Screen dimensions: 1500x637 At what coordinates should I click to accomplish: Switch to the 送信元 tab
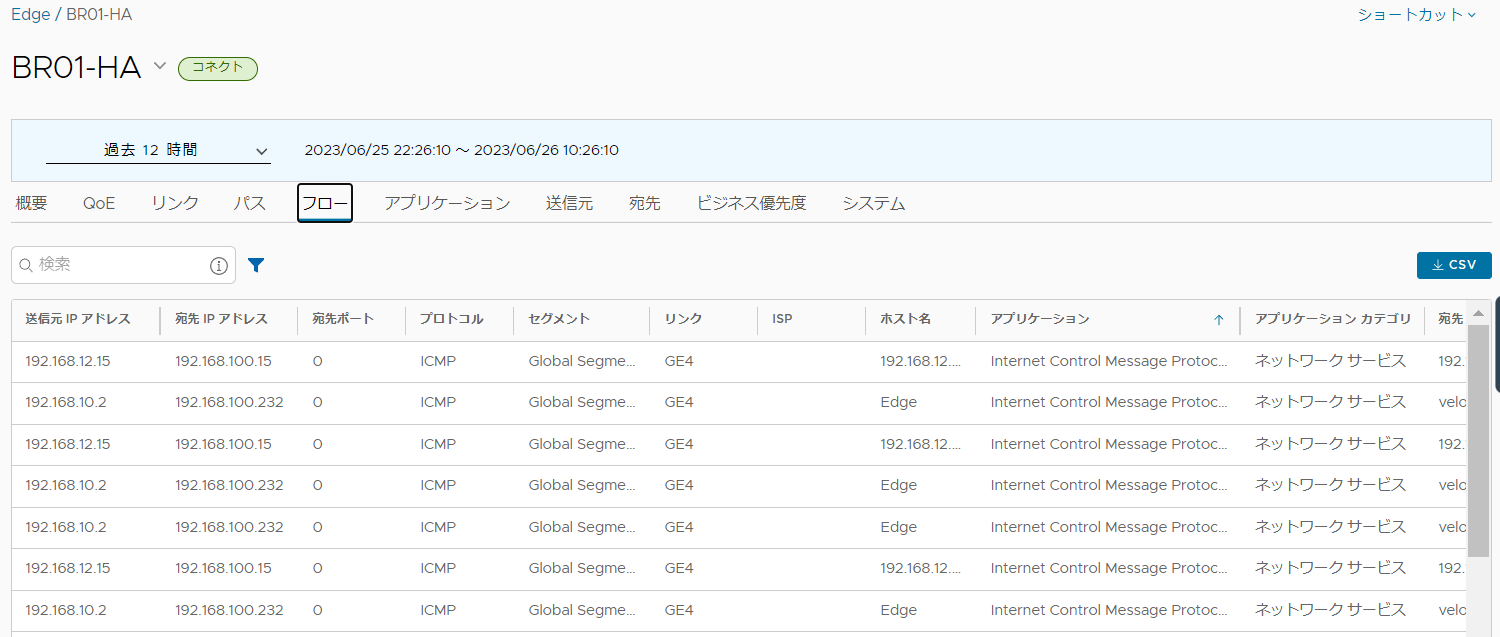569,203
